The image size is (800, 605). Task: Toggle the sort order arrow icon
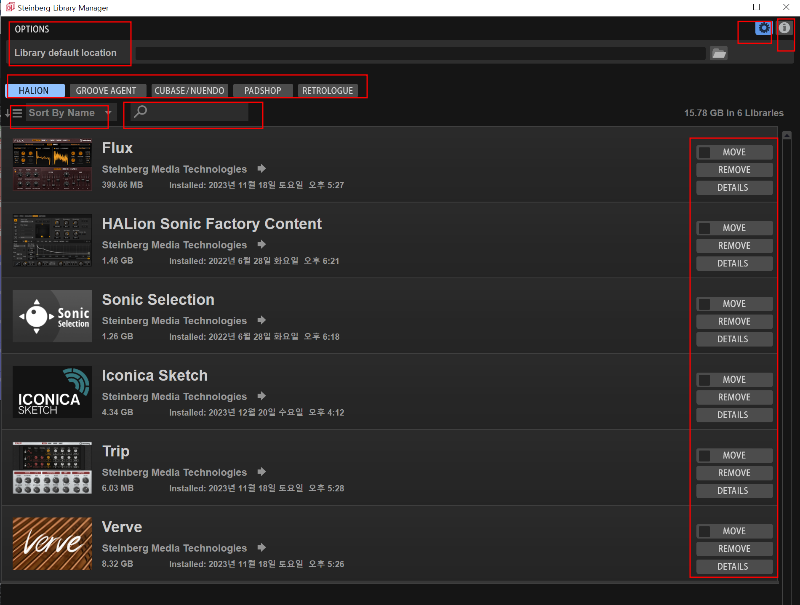(14, 113)
